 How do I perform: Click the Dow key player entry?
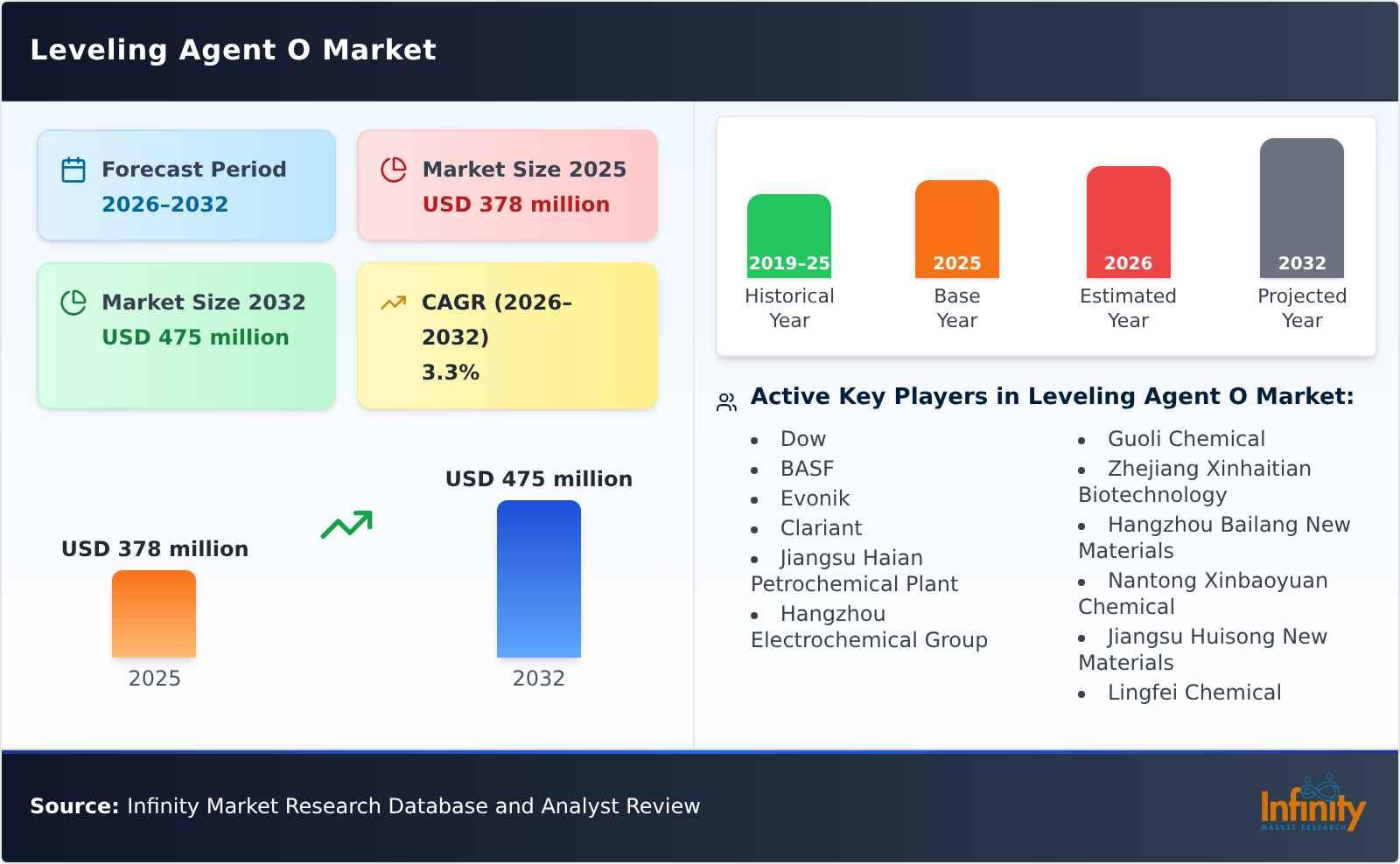coord(801,438)
